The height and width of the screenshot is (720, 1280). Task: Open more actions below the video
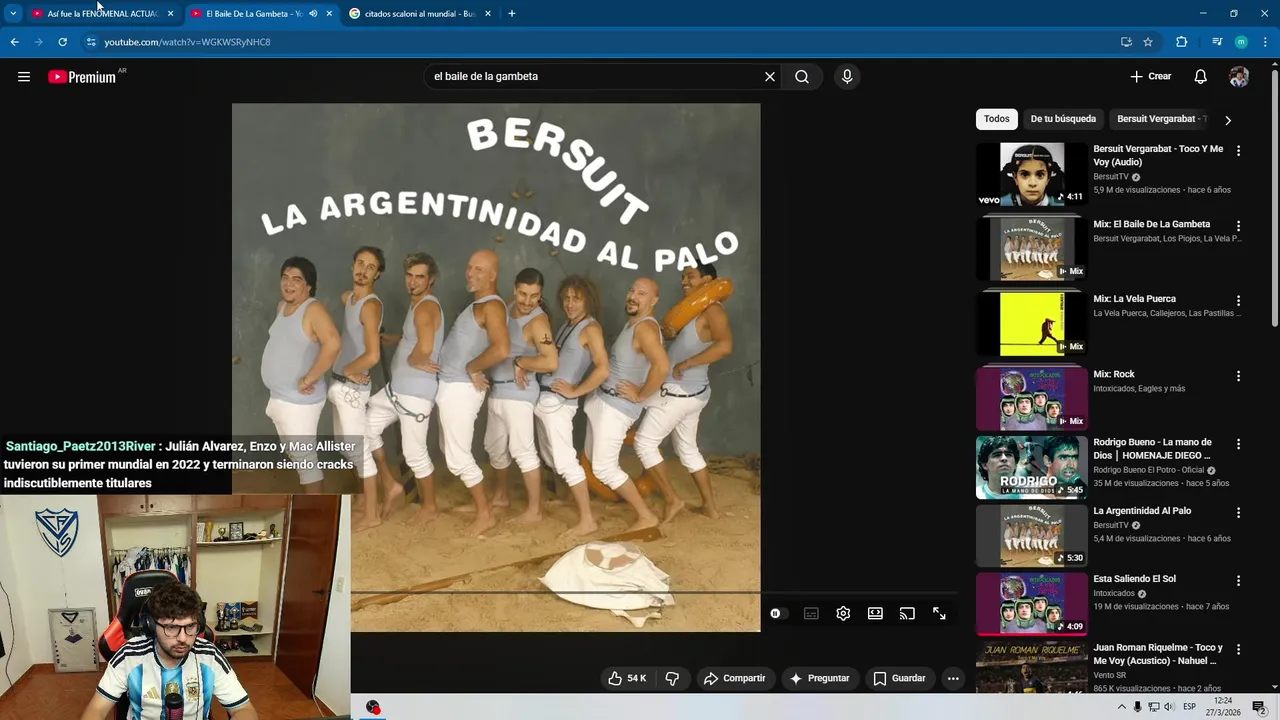pos(953,678)
